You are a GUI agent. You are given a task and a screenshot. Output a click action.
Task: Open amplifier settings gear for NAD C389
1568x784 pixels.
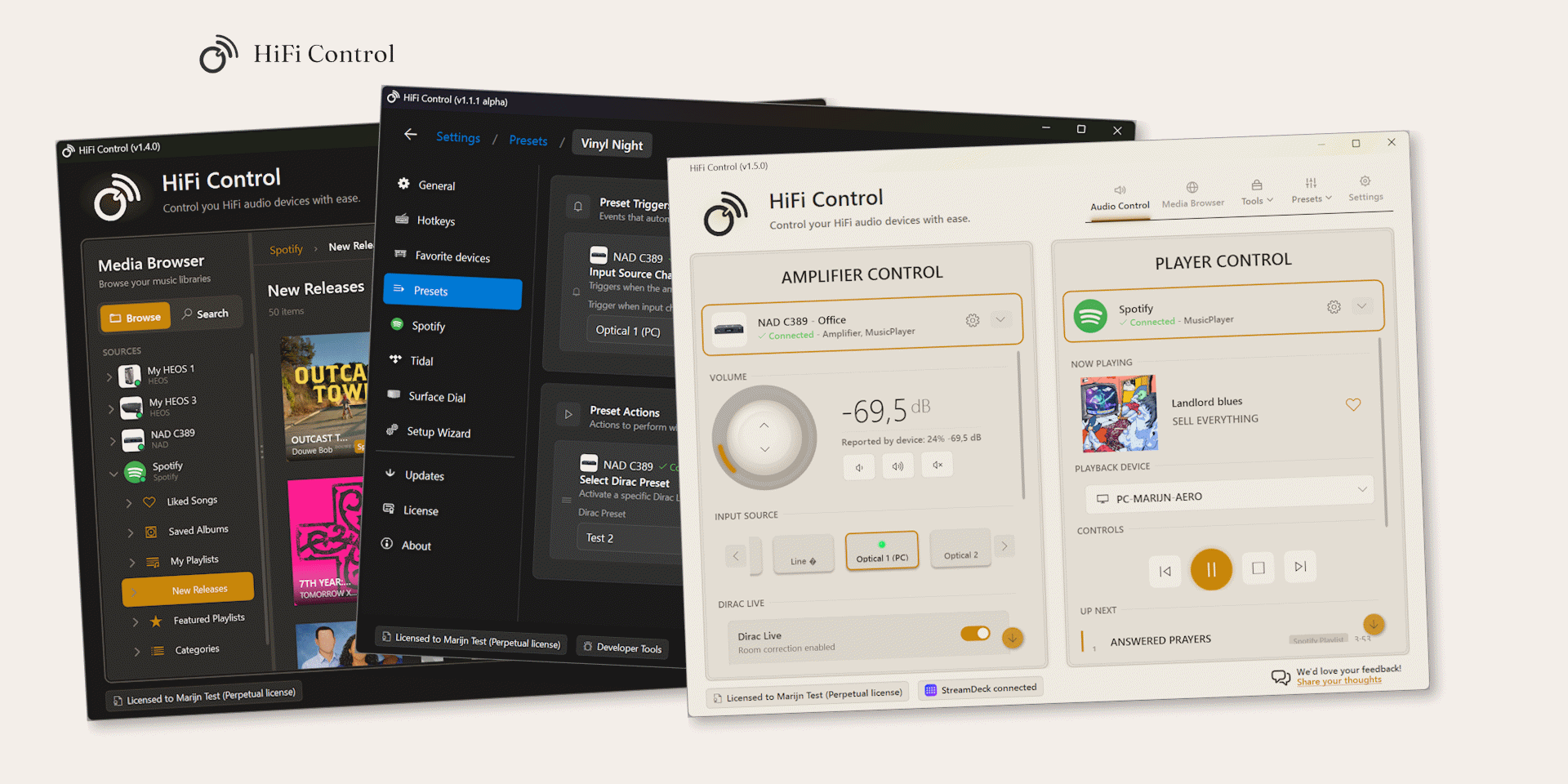tap(972, 320)
